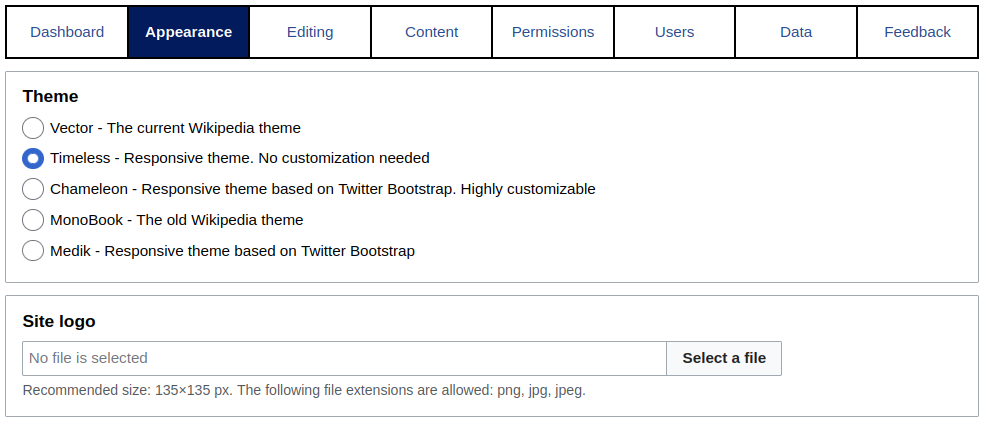Pick the Chameleon theme radio button
The image size is (985, 422).
(x=33, y=189)
